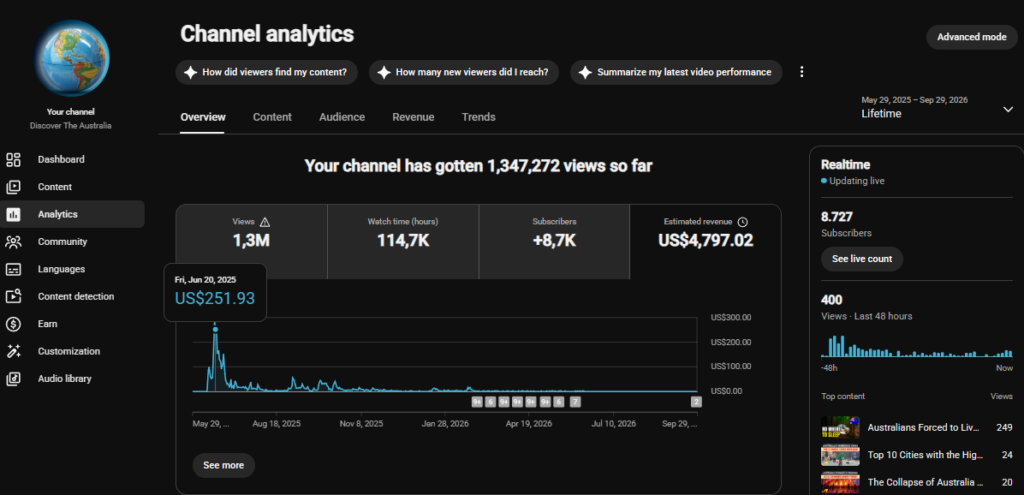This screenshot has width=1024, height=495.
Task: Click the Dashboard menu label
Action: (61, 159)
